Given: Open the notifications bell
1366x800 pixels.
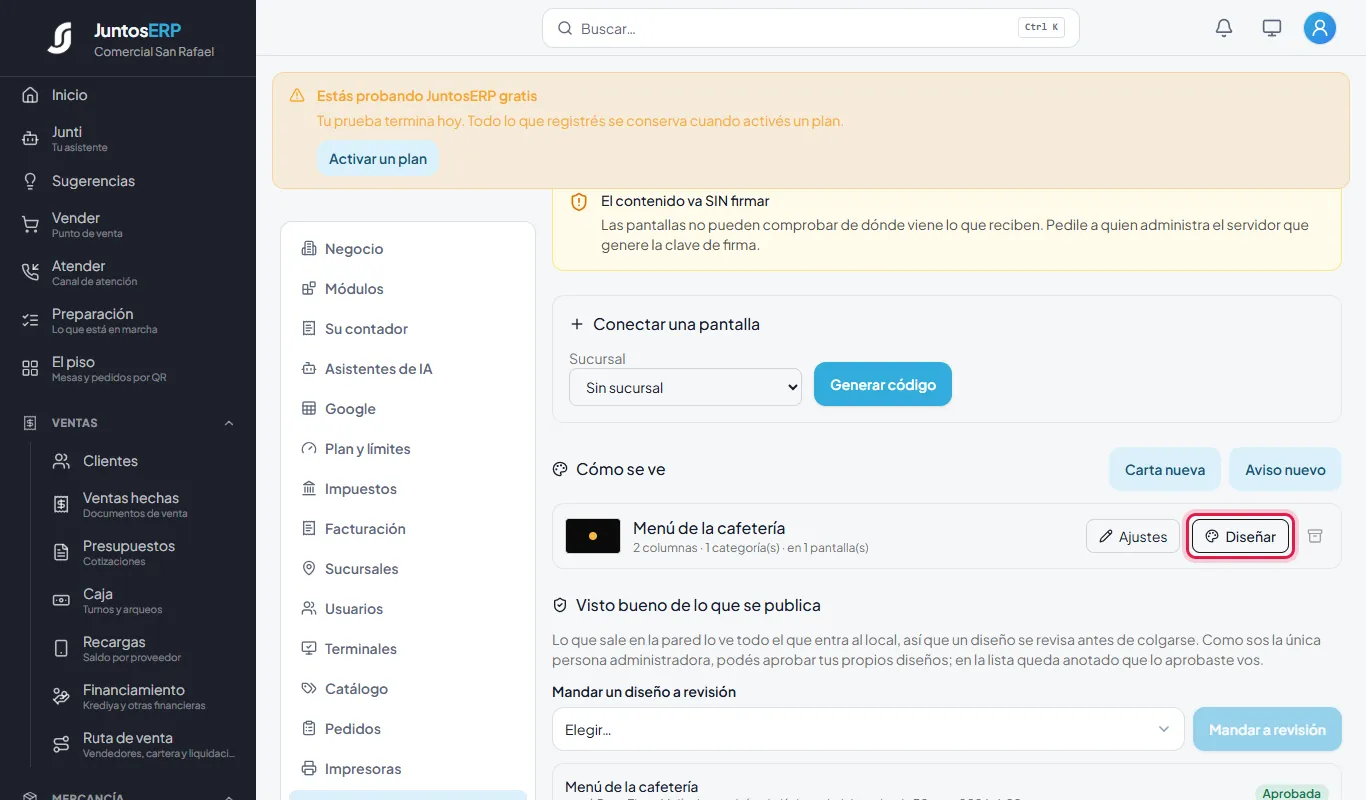Looking at the screenshot, I should (1224, 28).
